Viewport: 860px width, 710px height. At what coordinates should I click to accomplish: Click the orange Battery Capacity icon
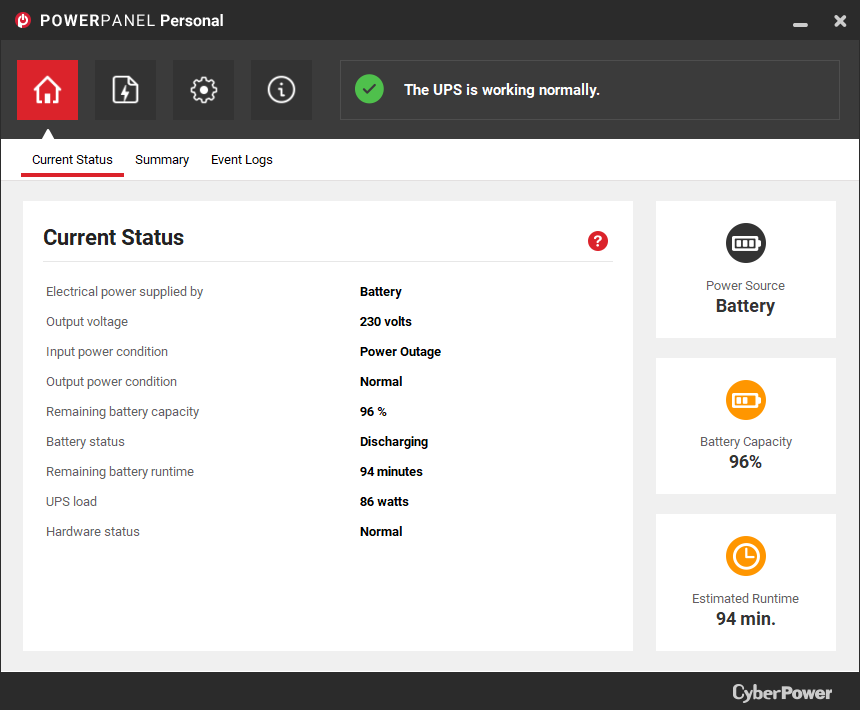pos(745,400)
